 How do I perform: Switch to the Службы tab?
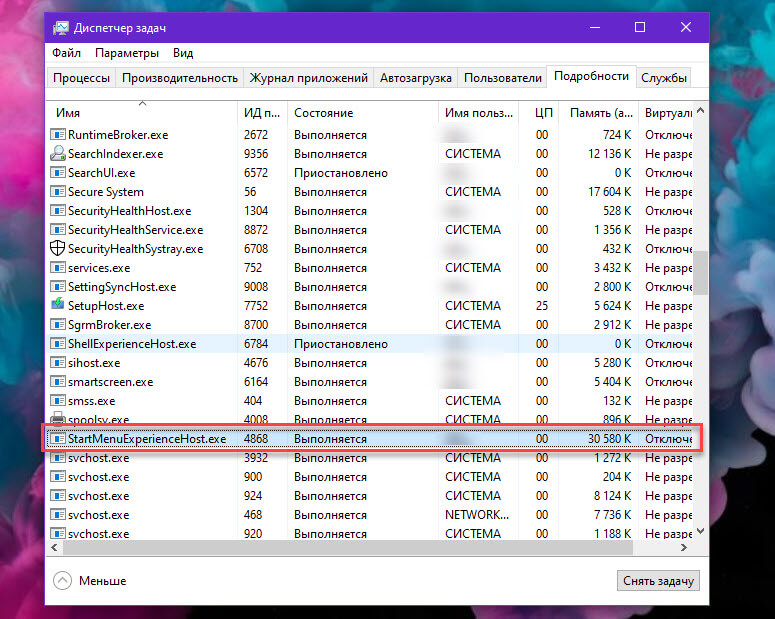pyautogui.click(x=663, y=78)
